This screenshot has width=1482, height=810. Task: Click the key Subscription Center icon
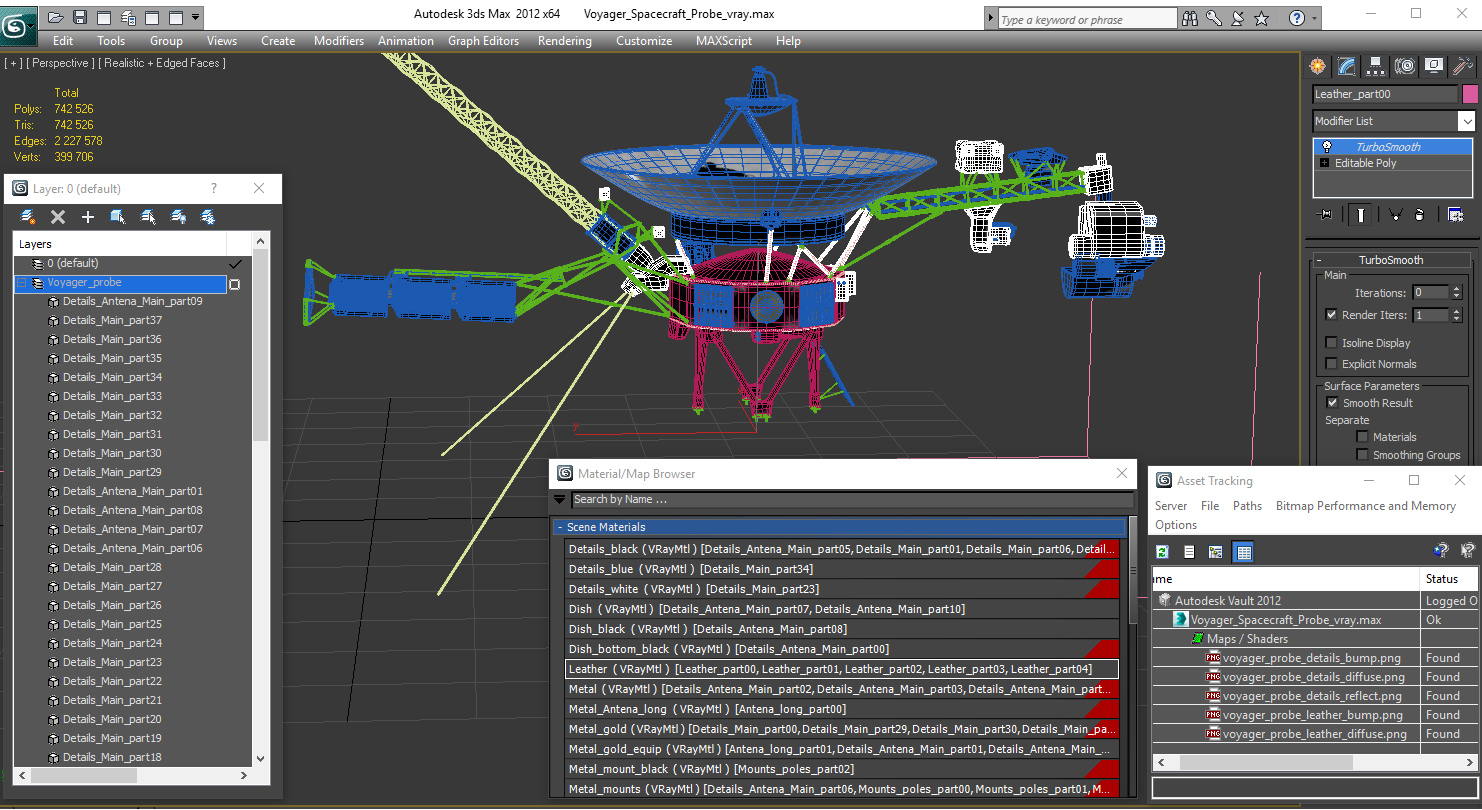(x=1214, y=18)
